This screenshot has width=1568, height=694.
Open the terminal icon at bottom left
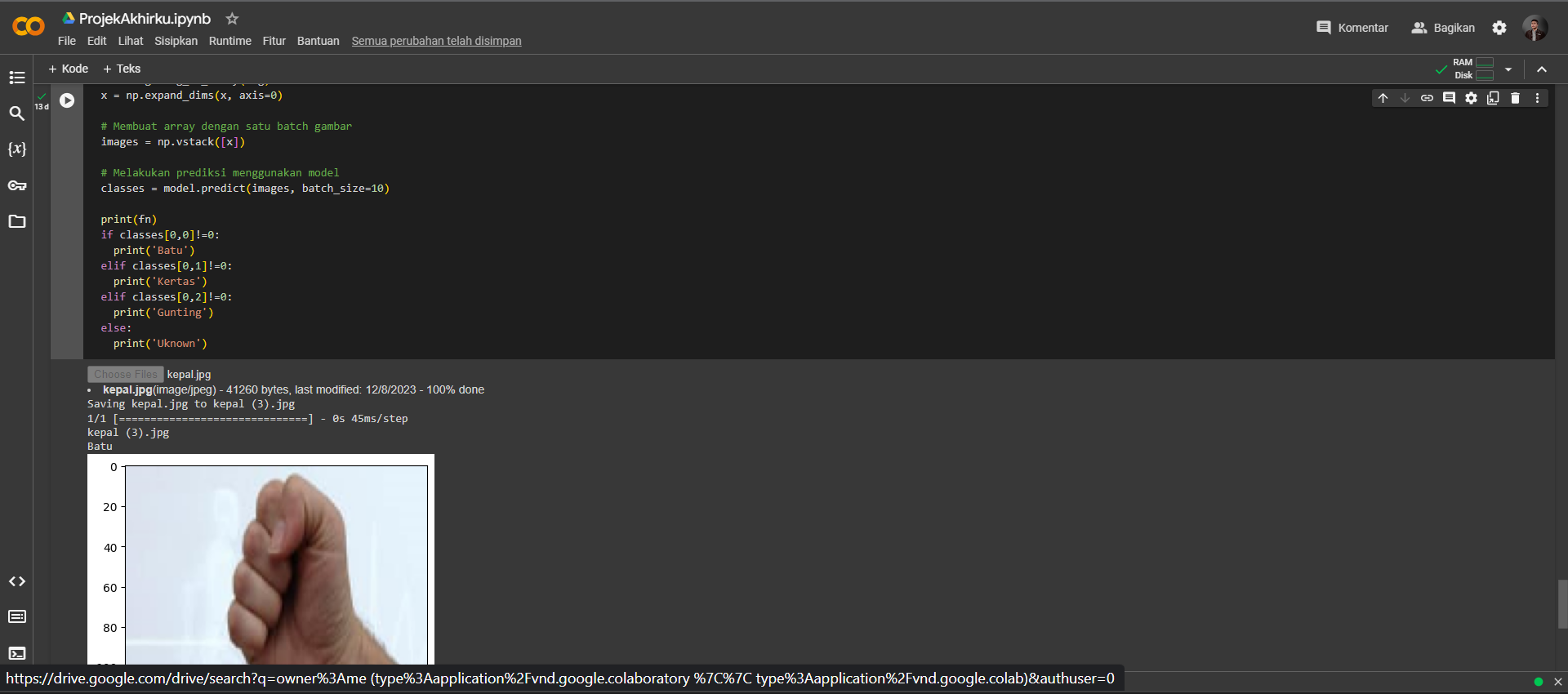tap(17, 653)
